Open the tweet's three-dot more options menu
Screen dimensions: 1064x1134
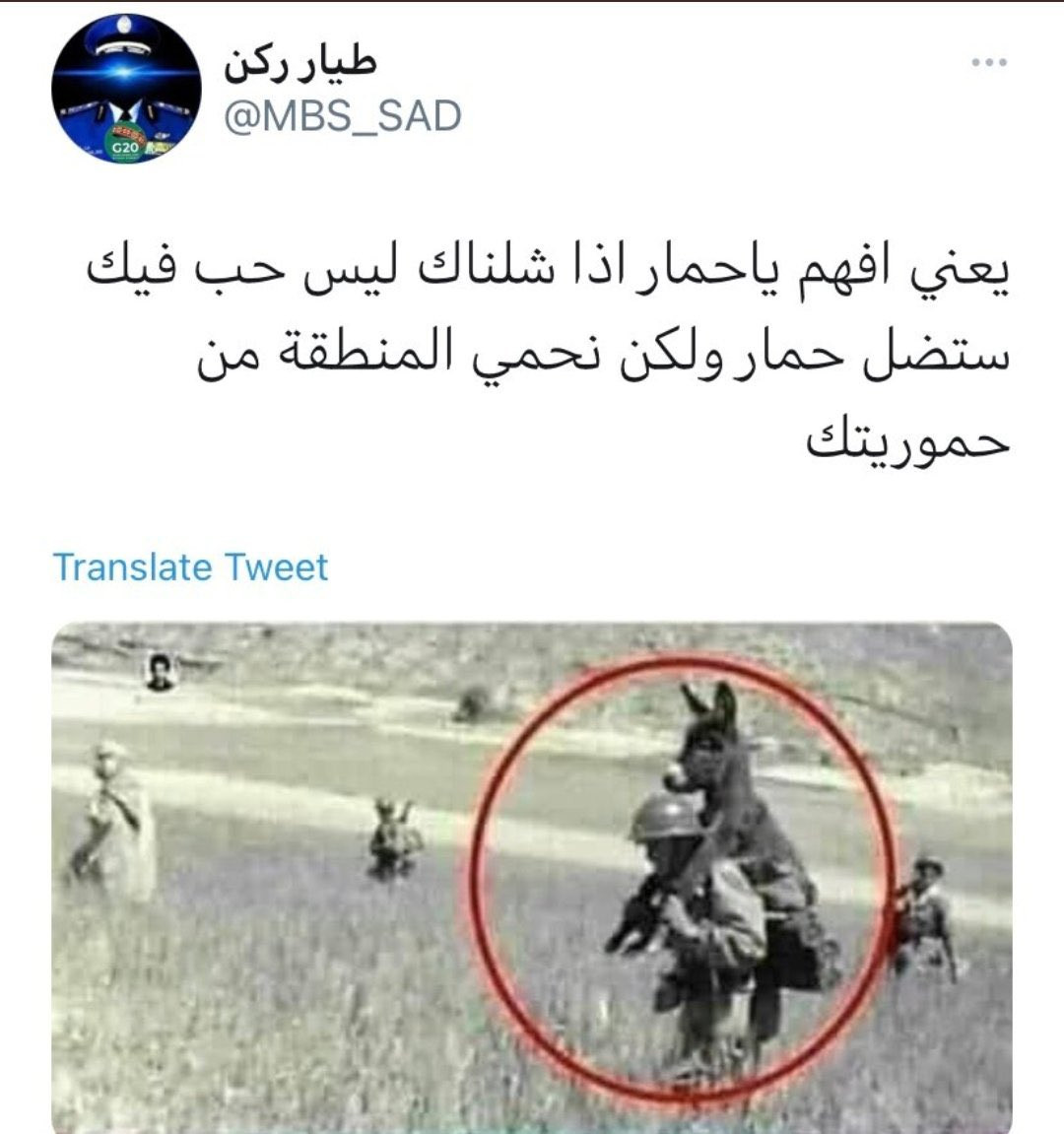click(x=989, y=62)
